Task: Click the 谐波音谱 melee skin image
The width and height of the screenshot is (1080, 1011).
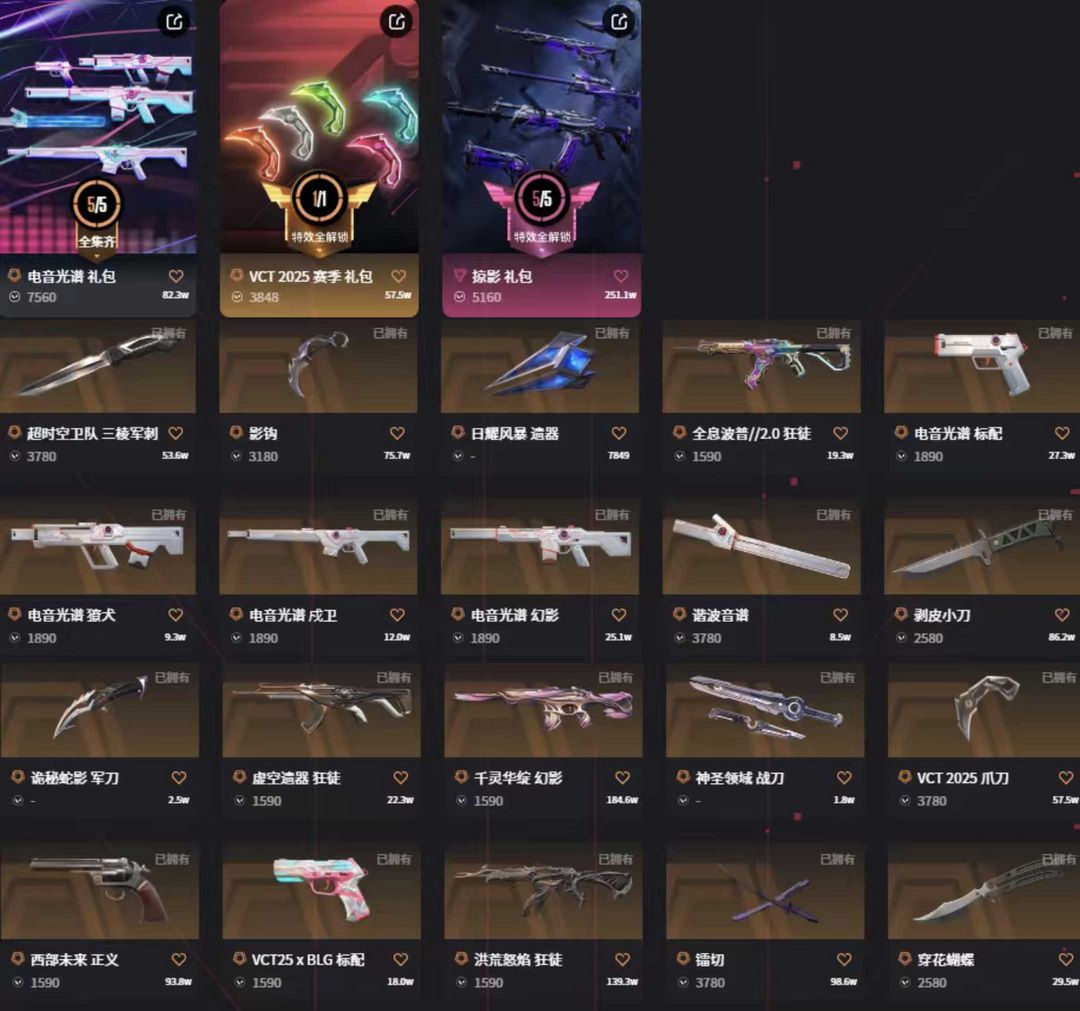Action: pos(761,548)
